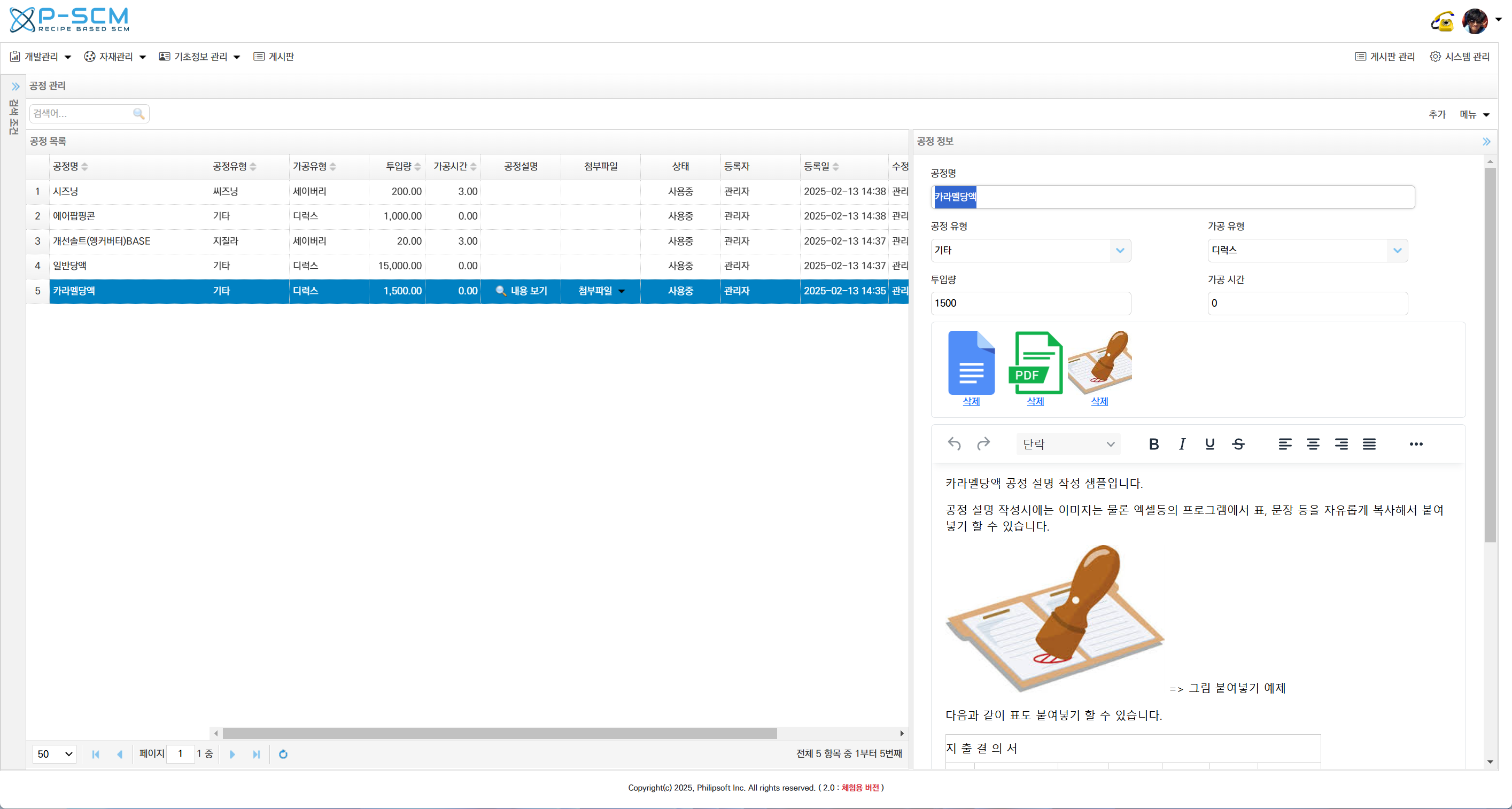Click the 공정명 input field
The height and width of the screenshot is (809, 1512).
[x=1172, y=197]
